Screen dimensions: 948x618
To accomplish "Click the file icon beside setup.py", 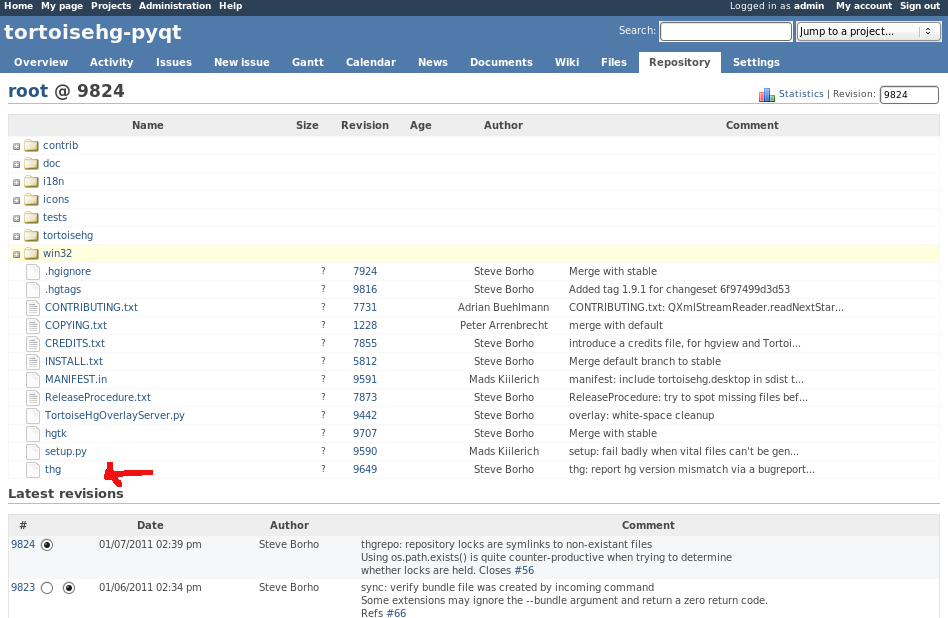I will 33,451.
